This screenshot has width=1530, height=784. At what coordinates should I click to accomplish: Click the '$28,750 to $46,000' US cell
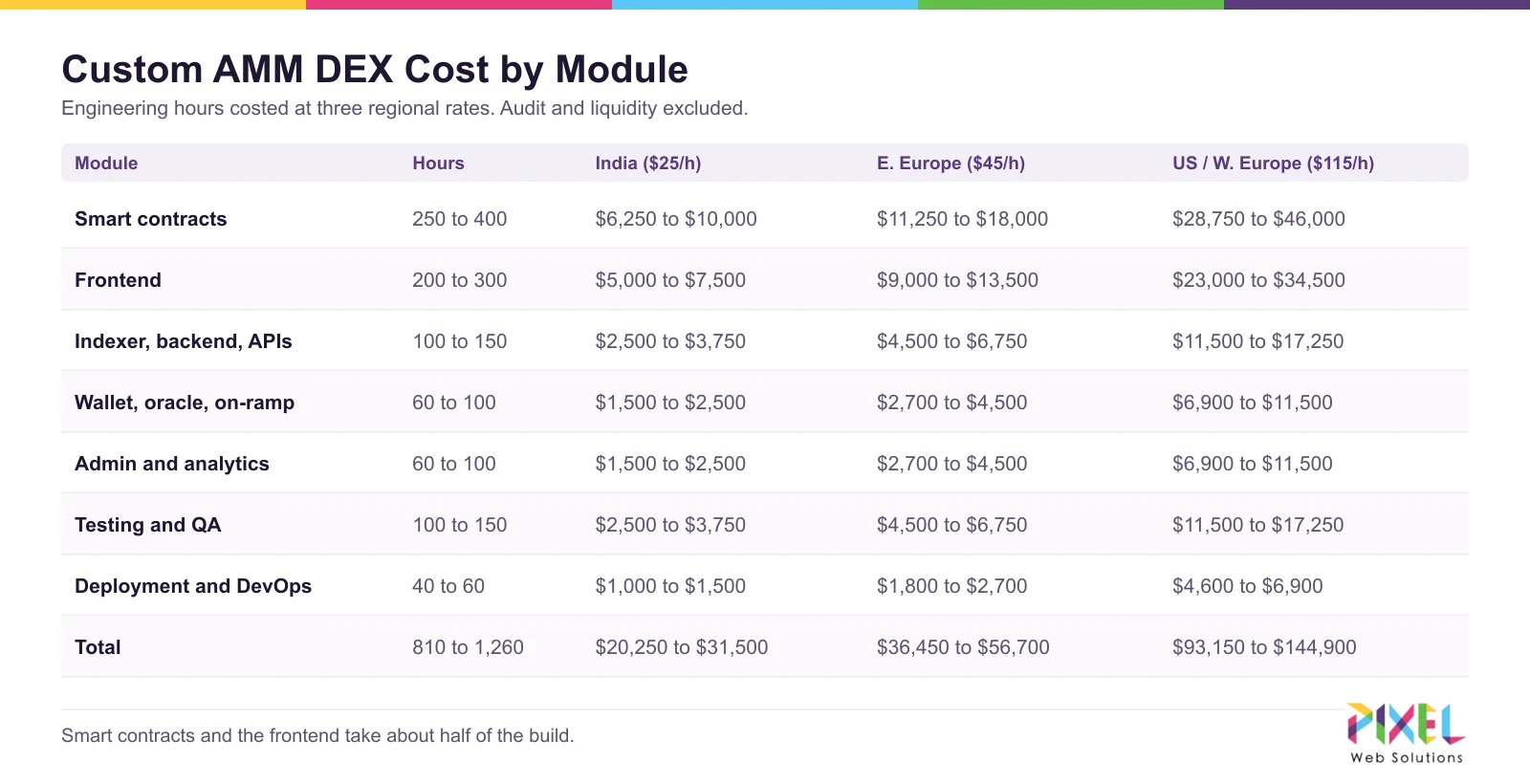[1258, 219]
